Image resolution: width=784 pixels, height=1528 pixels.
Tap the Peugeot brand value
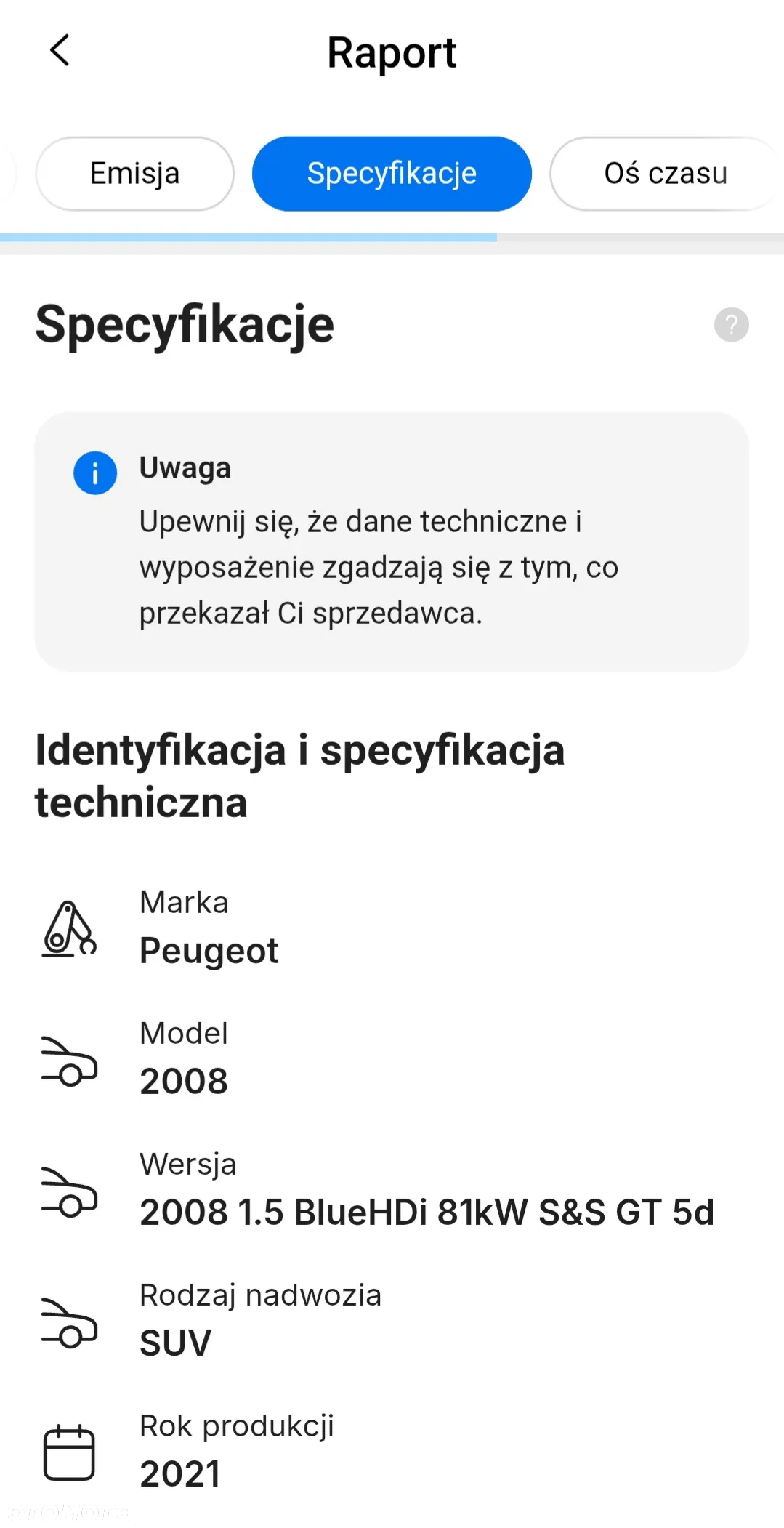tap(209, 951)
